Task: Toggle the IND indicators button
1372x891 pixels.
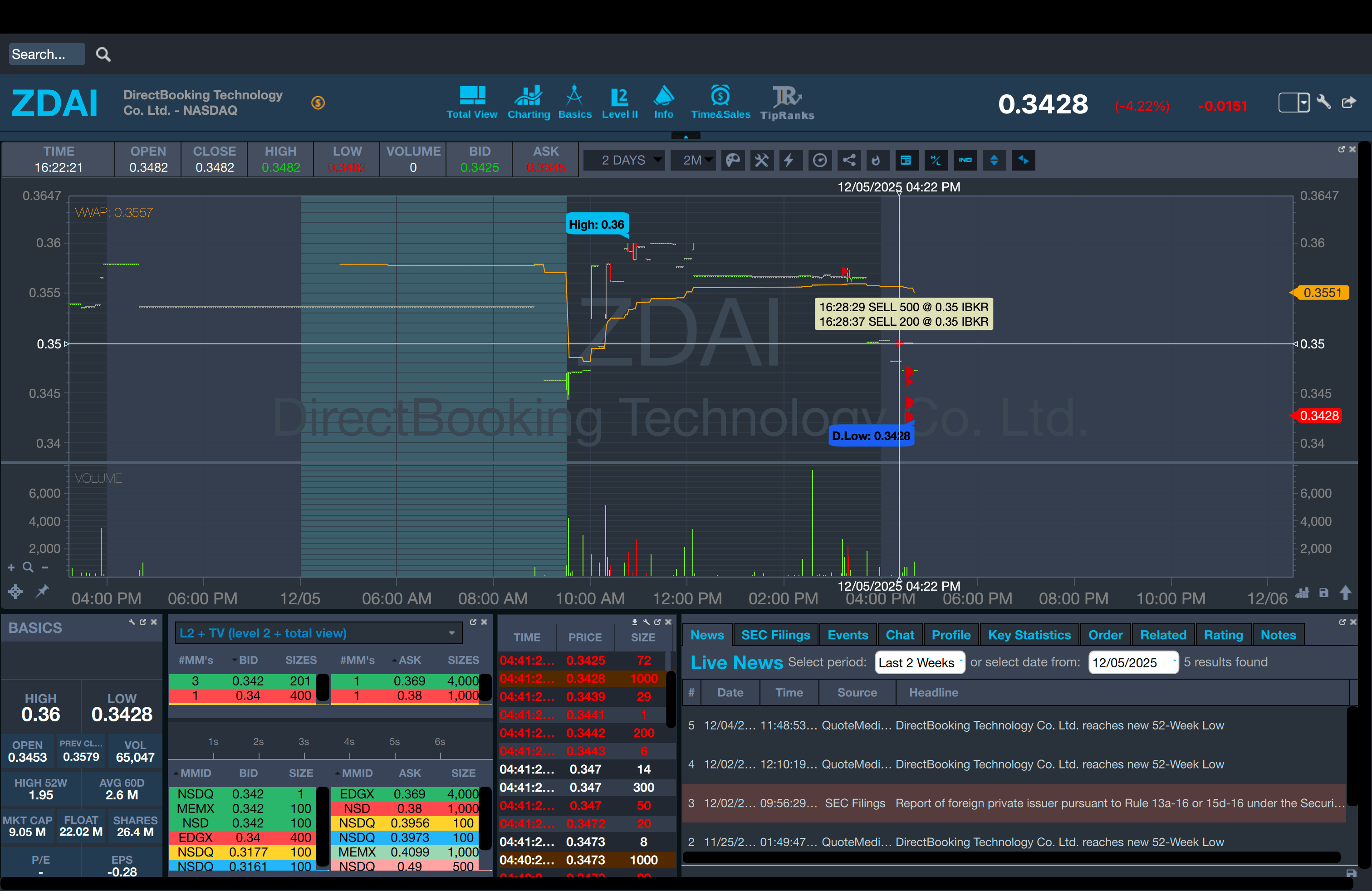Action: click(x=965, y=160)
